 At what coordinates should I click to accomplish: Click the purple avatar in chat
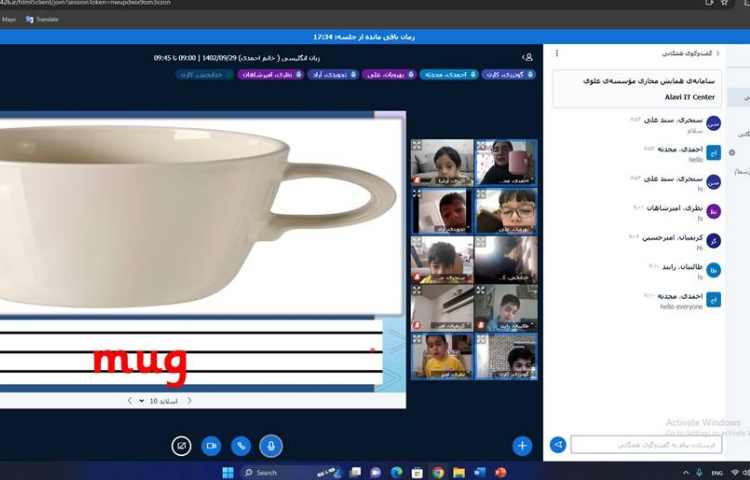point(713,211)
